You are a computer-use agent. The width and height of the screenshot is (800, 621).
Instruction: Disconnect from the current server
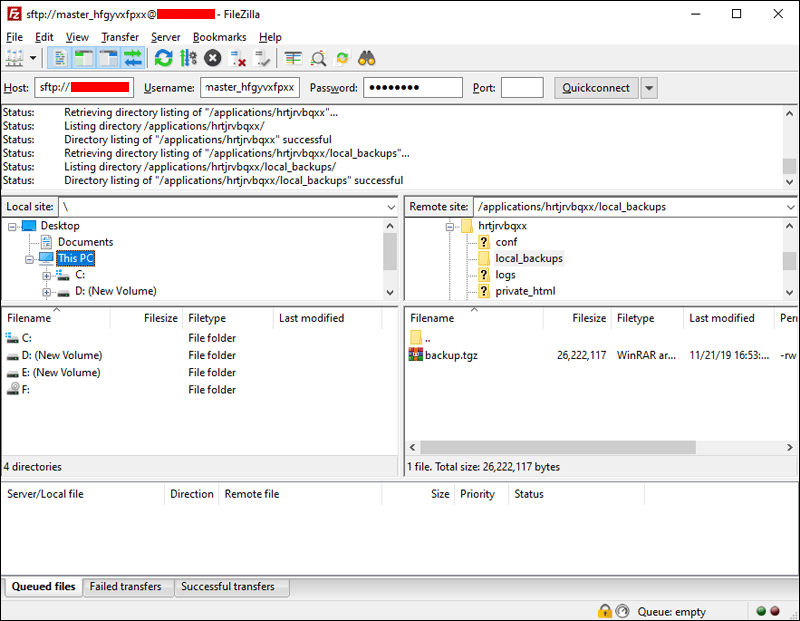(x=237, y=58)
